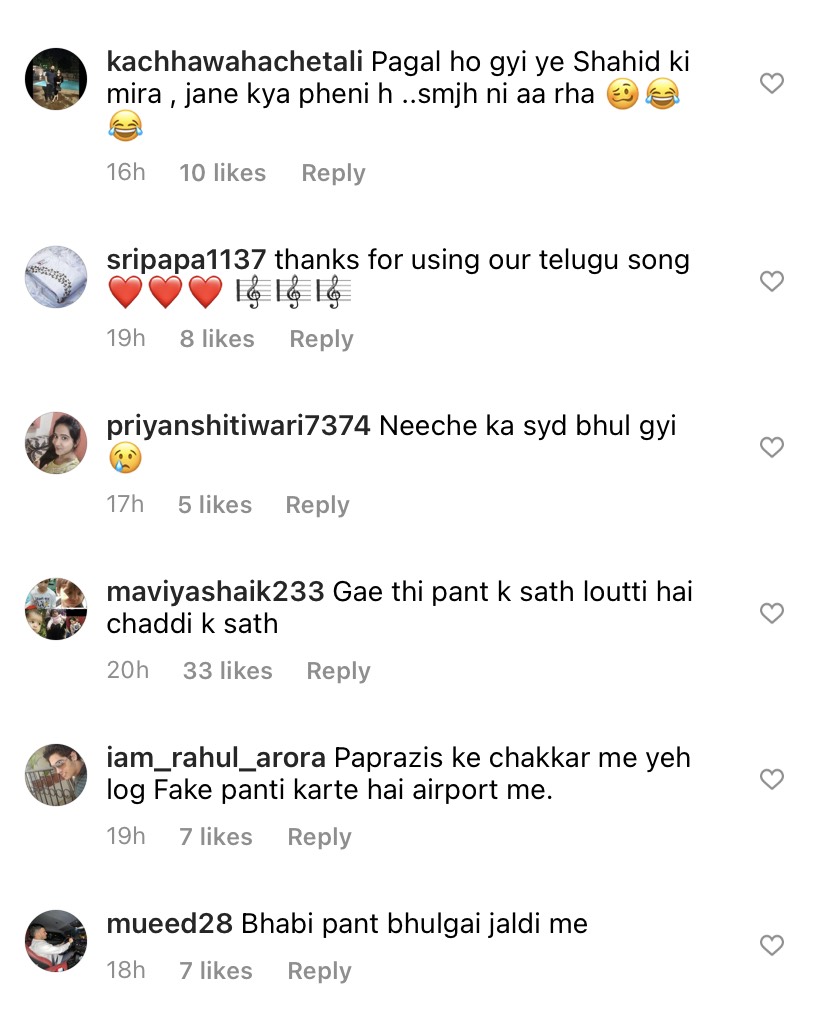This screenshot has width=828, height=1010.
Task: Show the 10 likes on kachhawahachetali's comment
Action: pyautogui.click(x=222, y=173)
